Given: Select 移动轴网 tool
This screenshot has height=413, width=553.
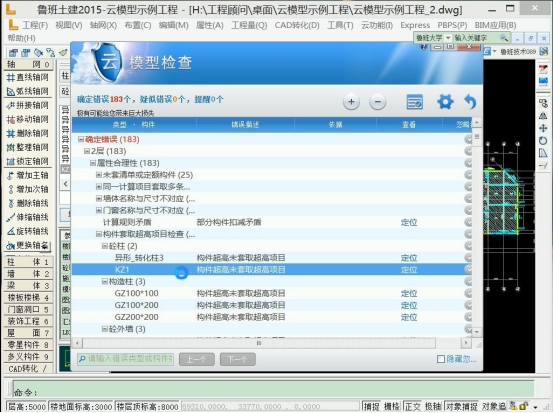Looking at the screenshot, I should [28, 119].
